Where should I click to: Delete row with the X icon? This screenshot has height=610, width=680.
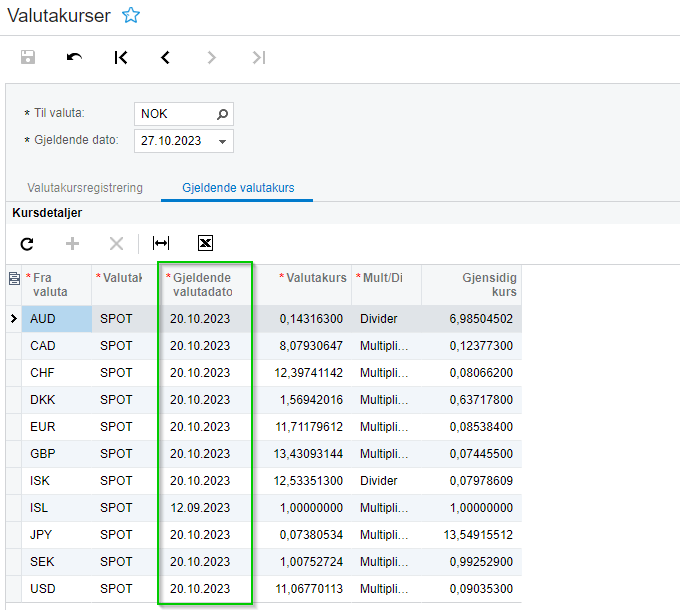[x=116, y=244]
